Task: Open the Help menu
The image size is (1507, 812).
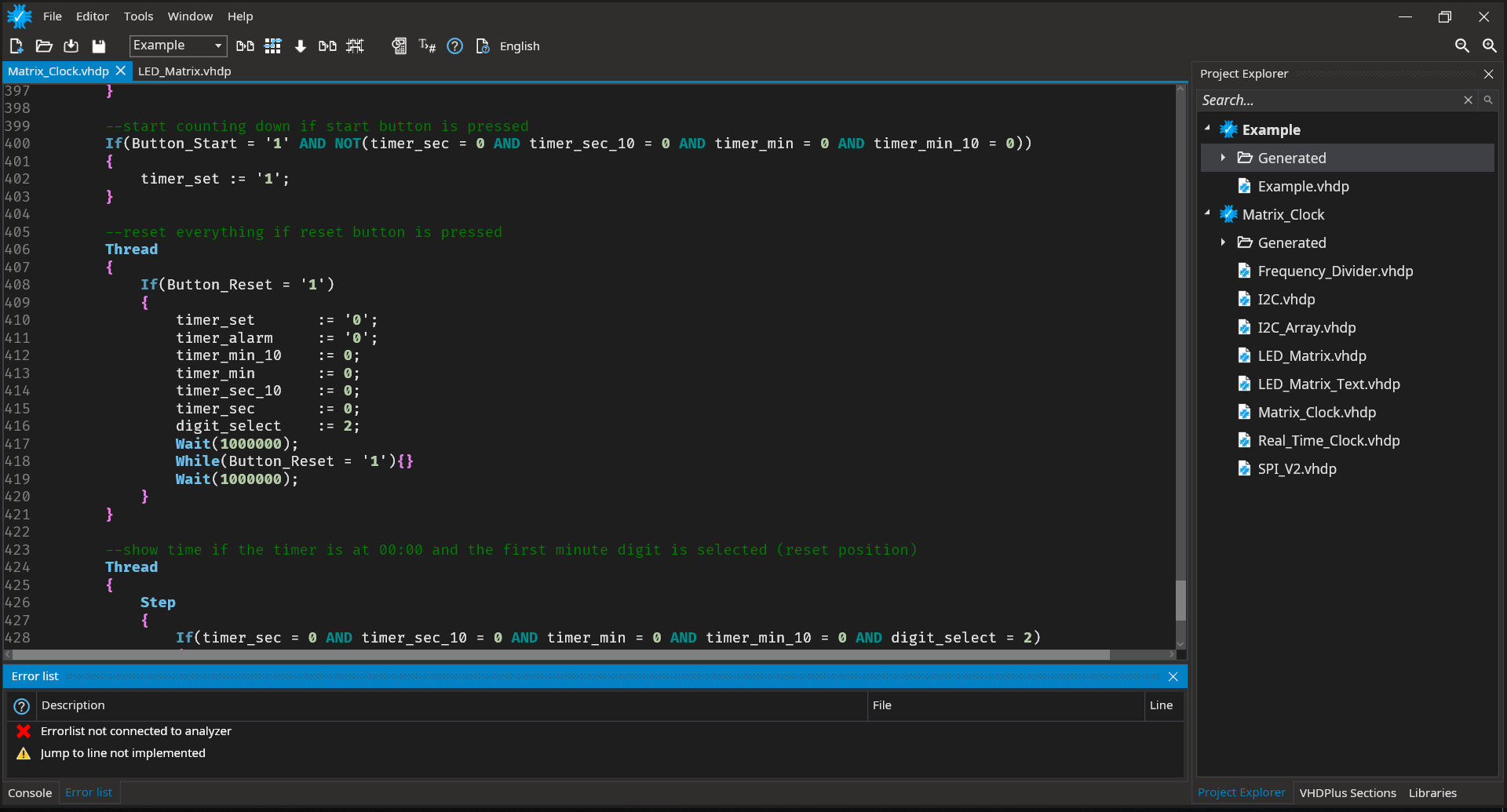Action: (x=240, y=16)
